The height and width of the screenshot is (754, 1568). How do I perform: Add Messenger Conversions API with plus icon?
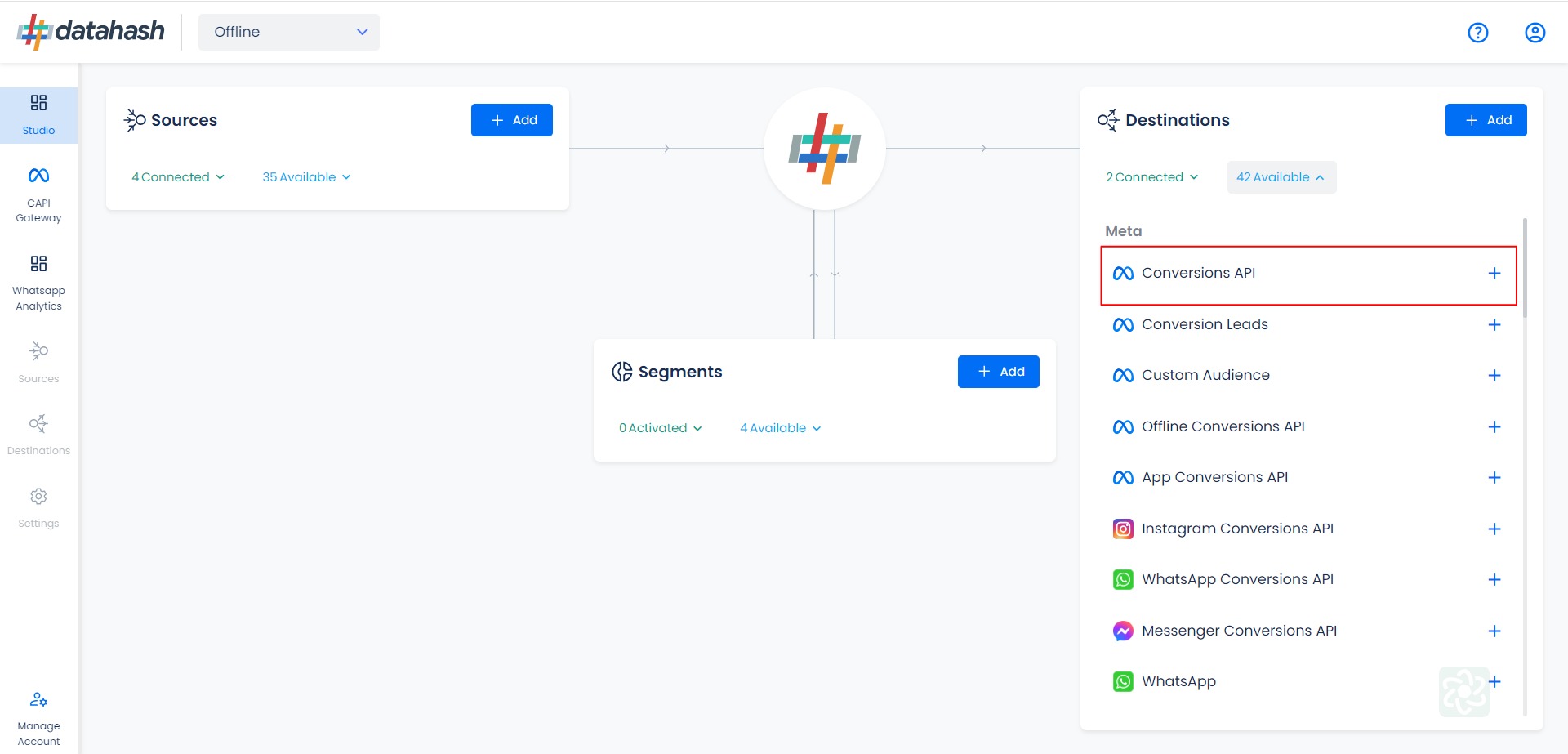pos(1494,631)
